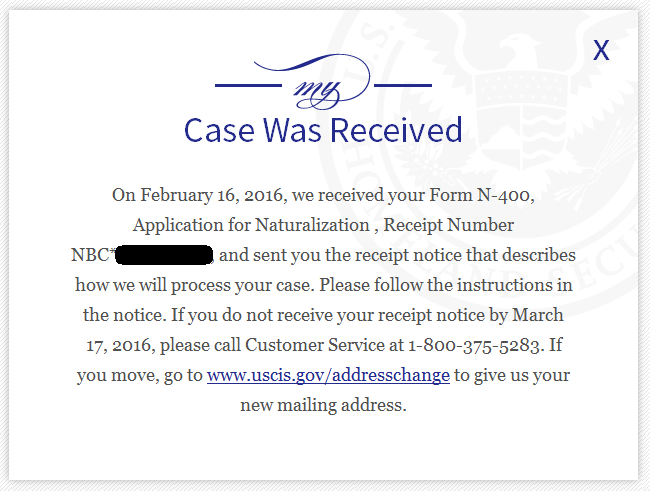Click the words "Receipt Number"
This screenshot has height=491, width=650.
click(449, 225)
